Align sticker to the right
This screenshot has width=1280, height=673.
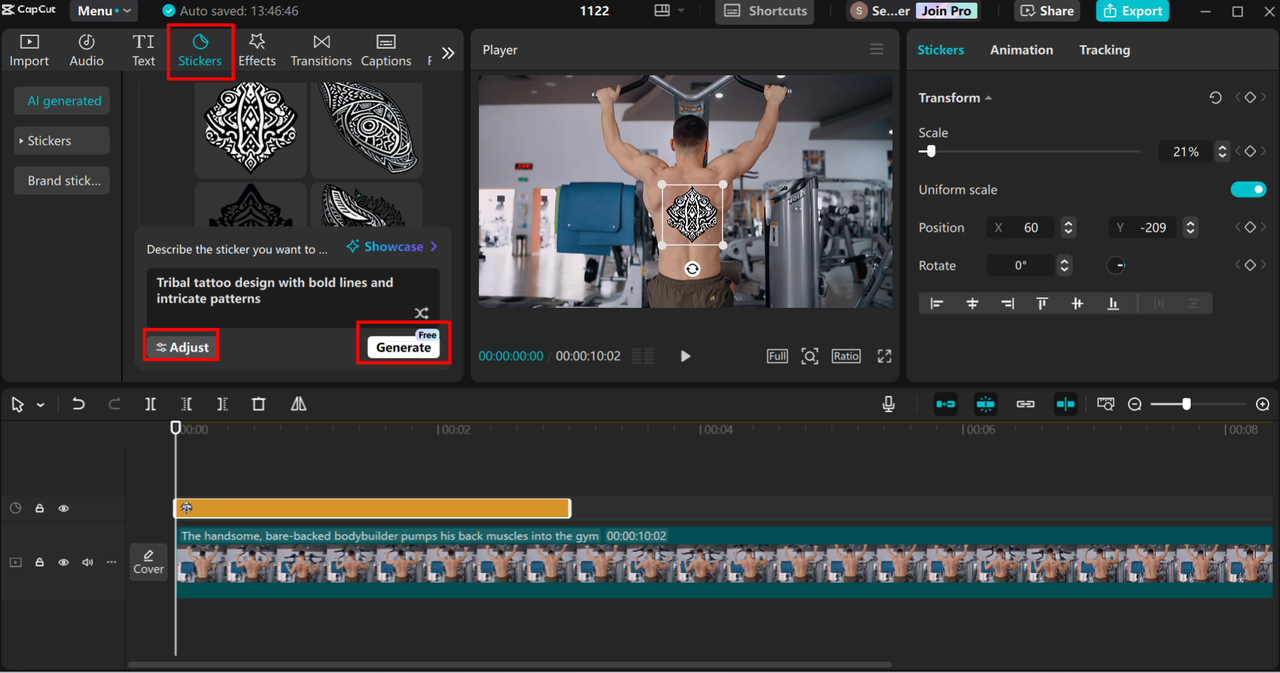1007,304
